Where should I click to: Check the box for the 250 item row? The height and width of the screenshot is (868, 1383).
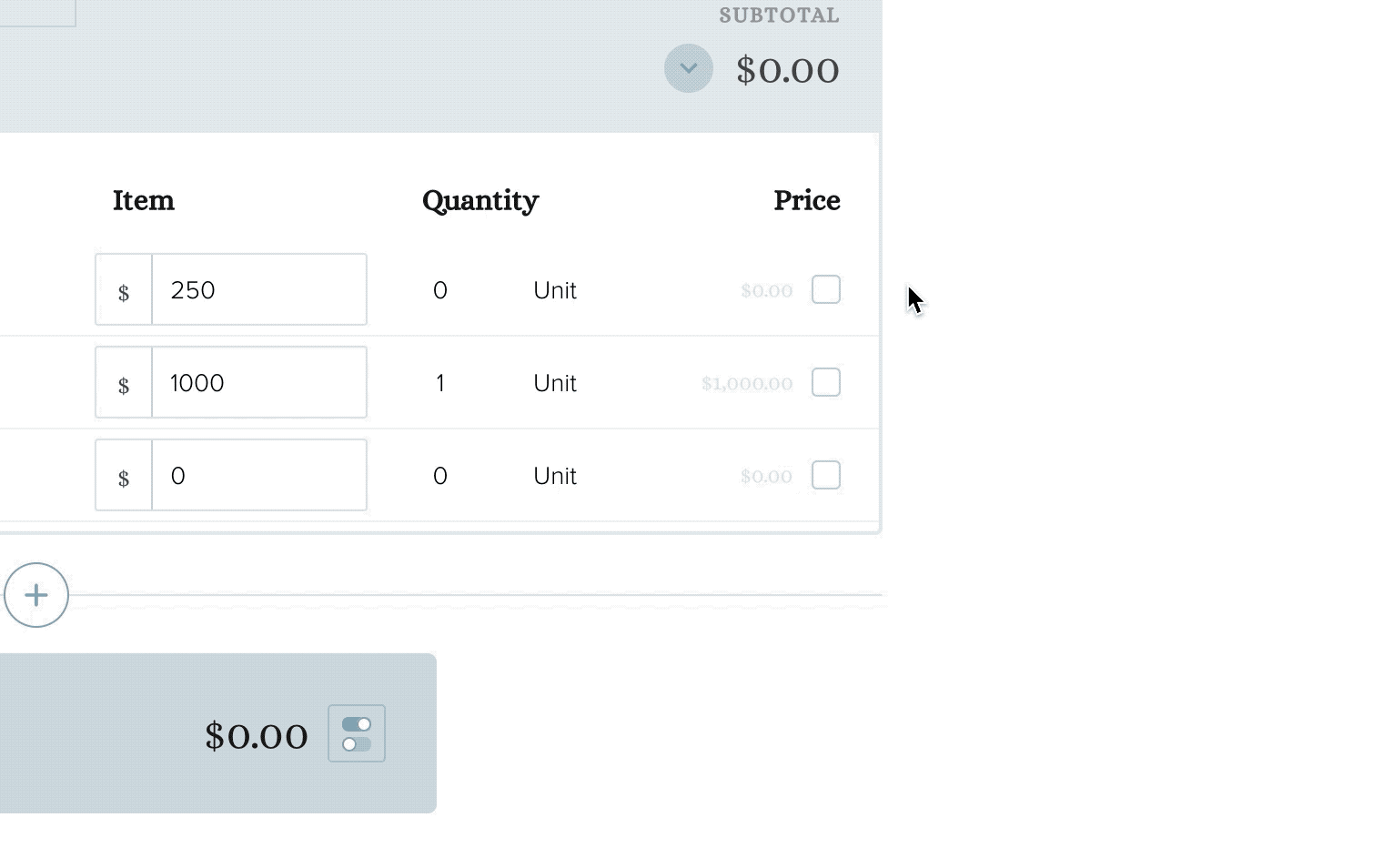[826, 289]
